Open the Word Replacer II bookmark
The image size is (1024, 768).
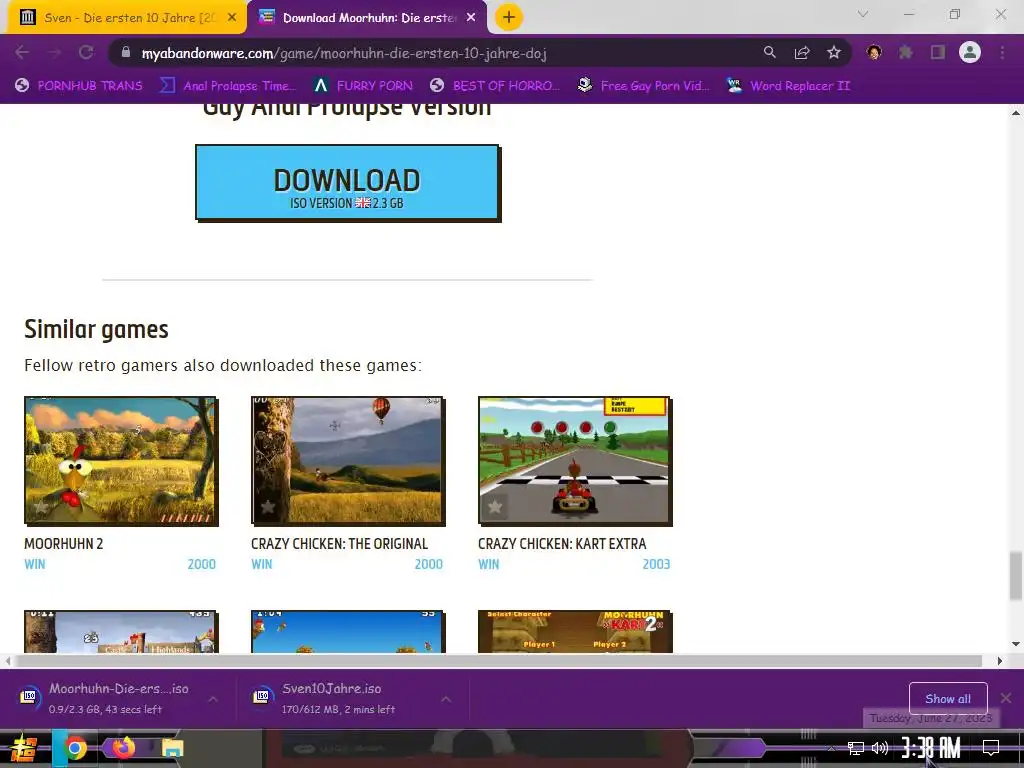pyautogui.click(x=789, y=86)
